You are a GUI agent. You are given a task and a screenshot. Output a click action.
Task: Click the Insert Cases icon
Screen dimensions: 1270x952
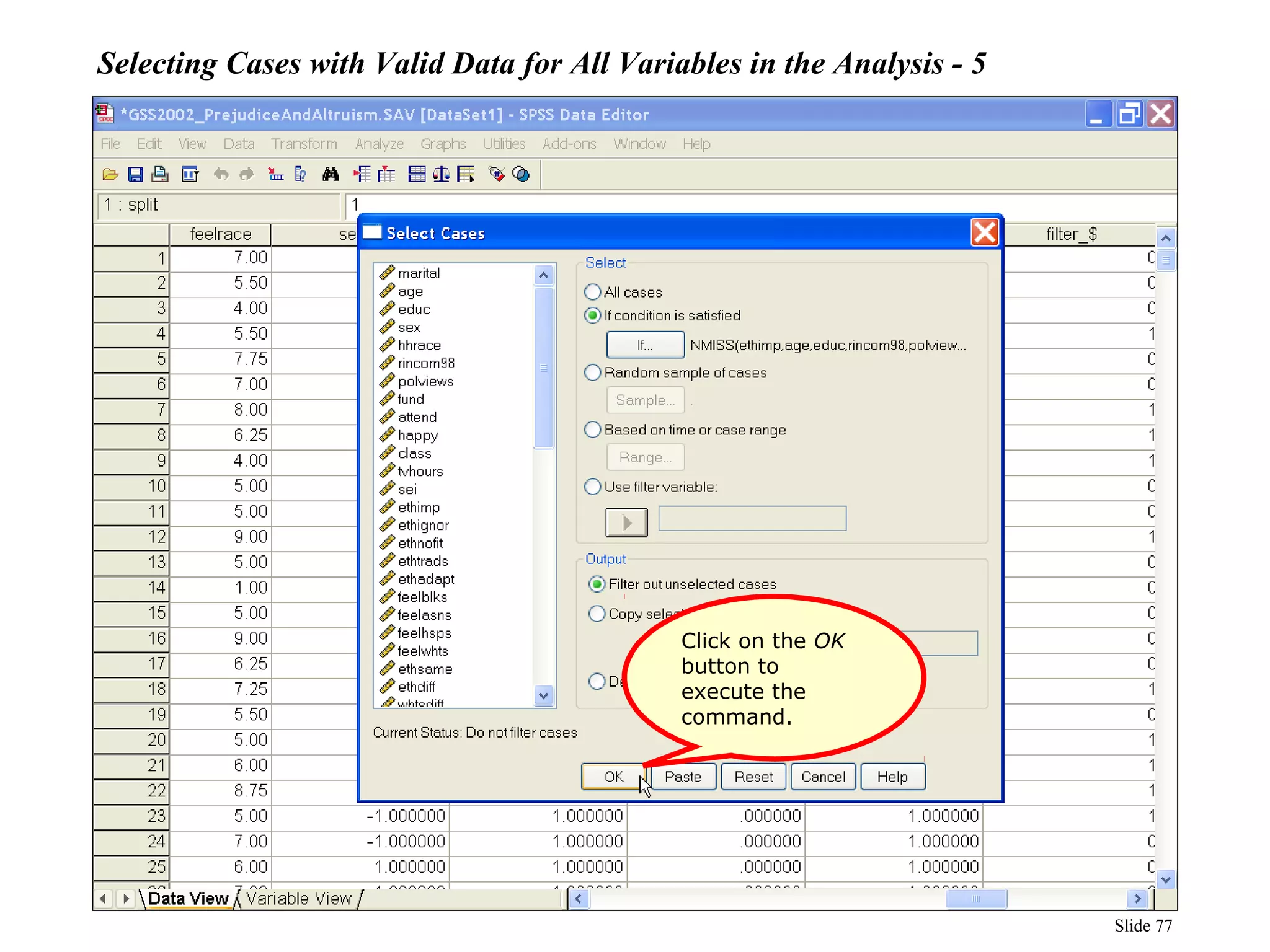pyautogui.click(x=362, y=175)
